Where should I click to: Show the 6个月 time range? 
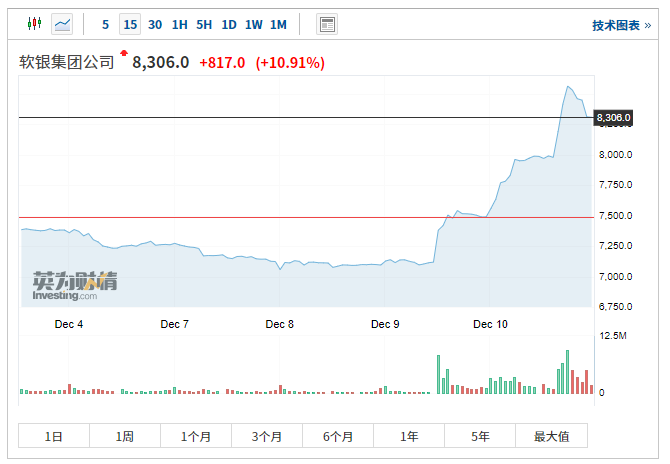point(338,436)
